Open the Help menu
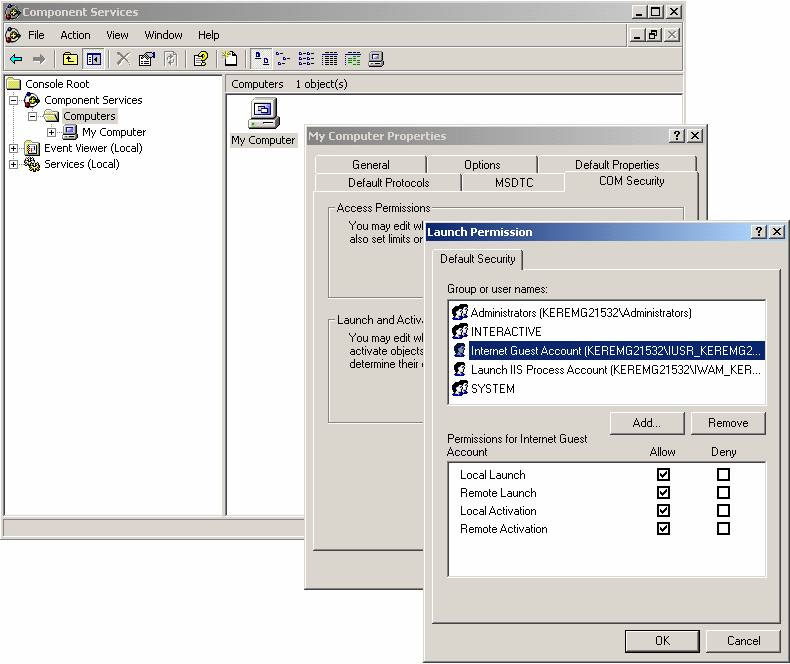 tap(208, 35)
